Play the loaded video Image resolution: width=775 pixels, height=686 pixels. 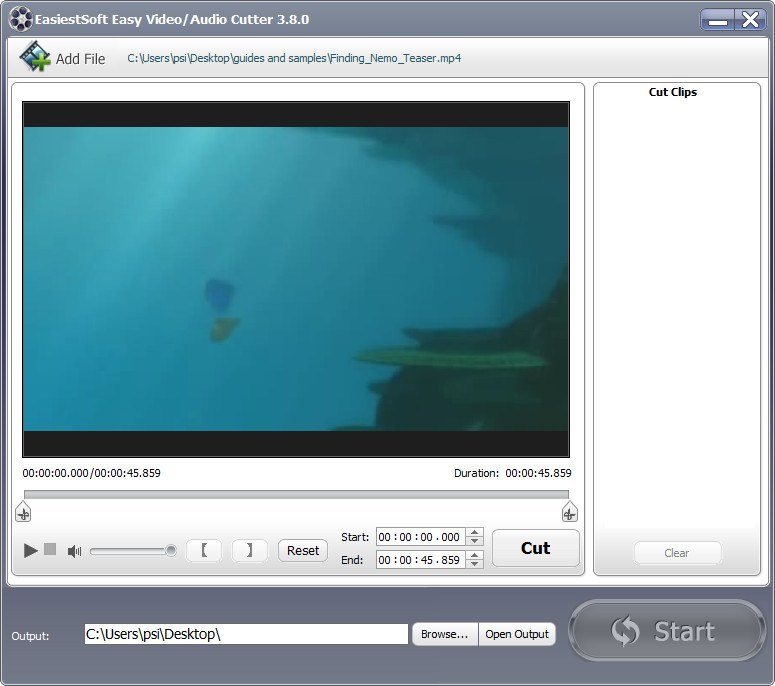(31, 550)
